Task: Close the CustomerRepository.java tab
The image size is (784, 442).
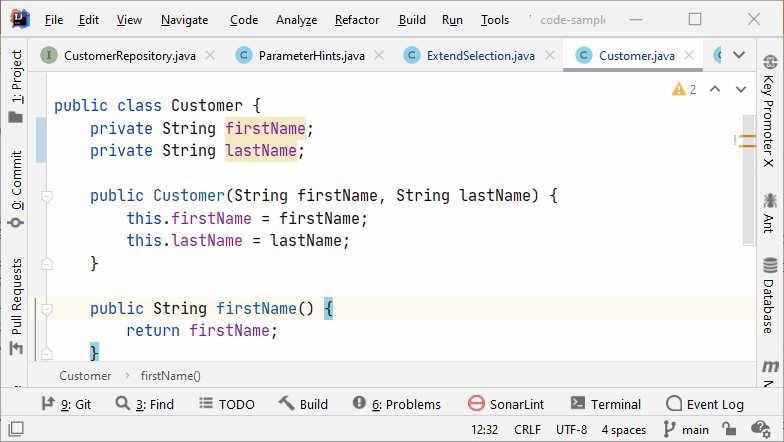Action: pyautogui.click(x=210, y=55)
